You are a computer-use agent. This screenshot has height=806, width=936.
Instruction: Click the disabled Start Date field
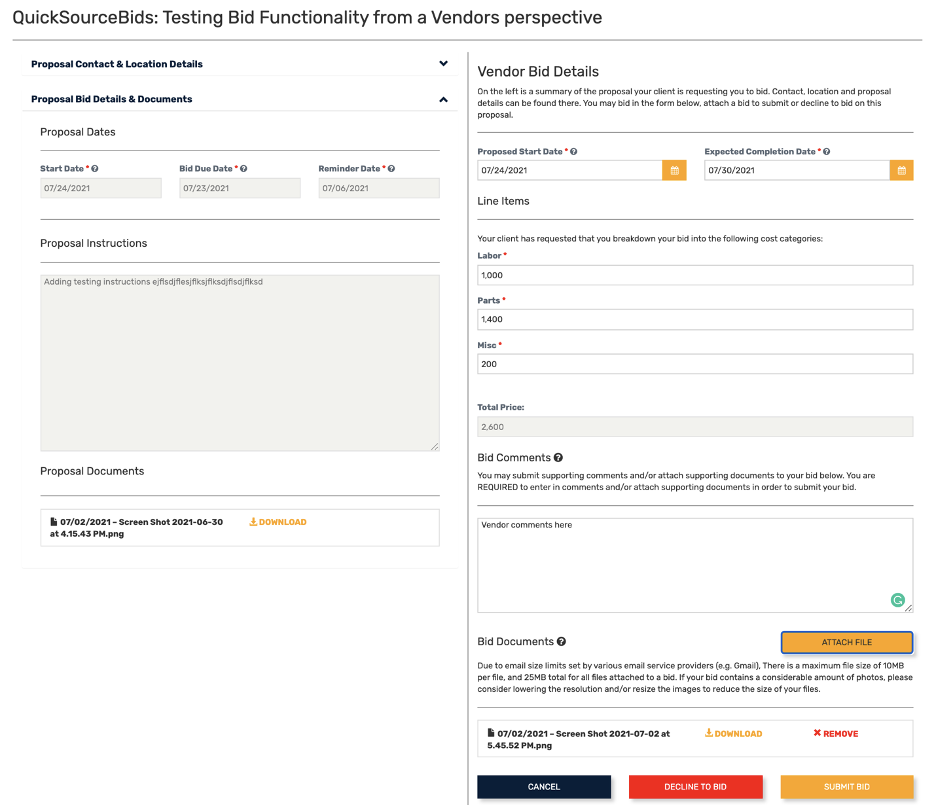[101, 188]
